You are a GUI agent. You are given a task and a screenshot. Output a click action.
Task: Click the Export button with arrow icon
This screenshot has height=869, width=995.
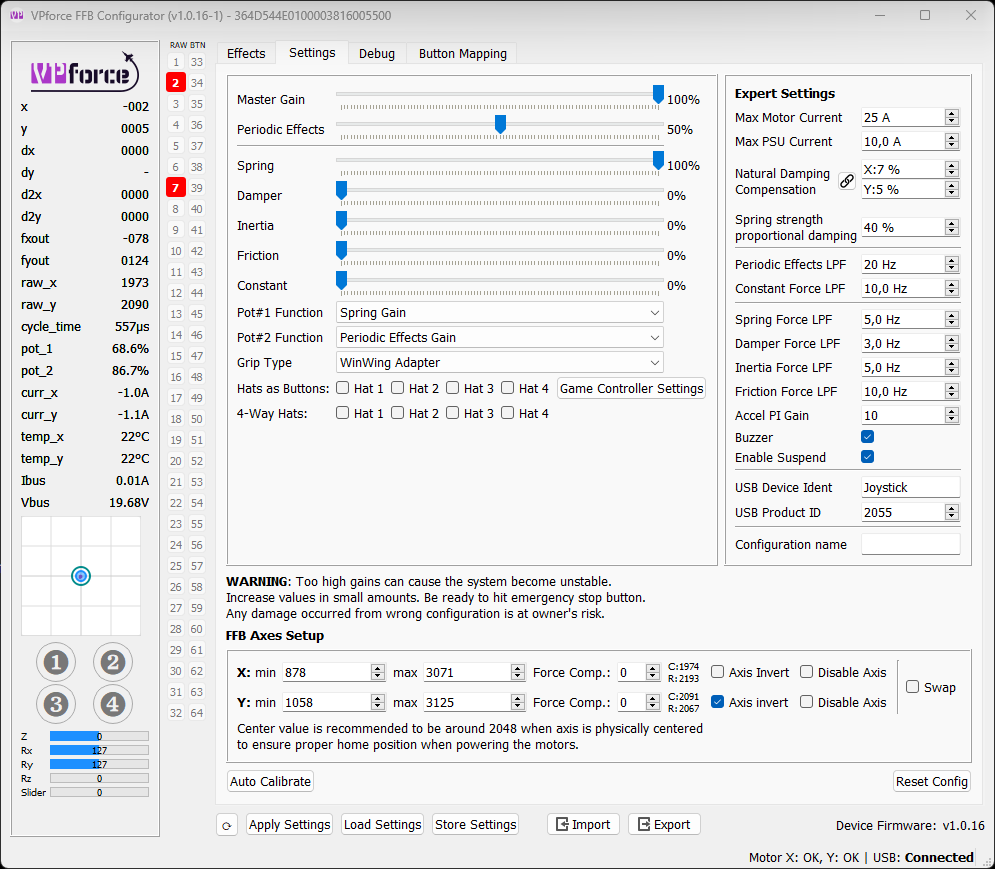click(x=664, y=825)
